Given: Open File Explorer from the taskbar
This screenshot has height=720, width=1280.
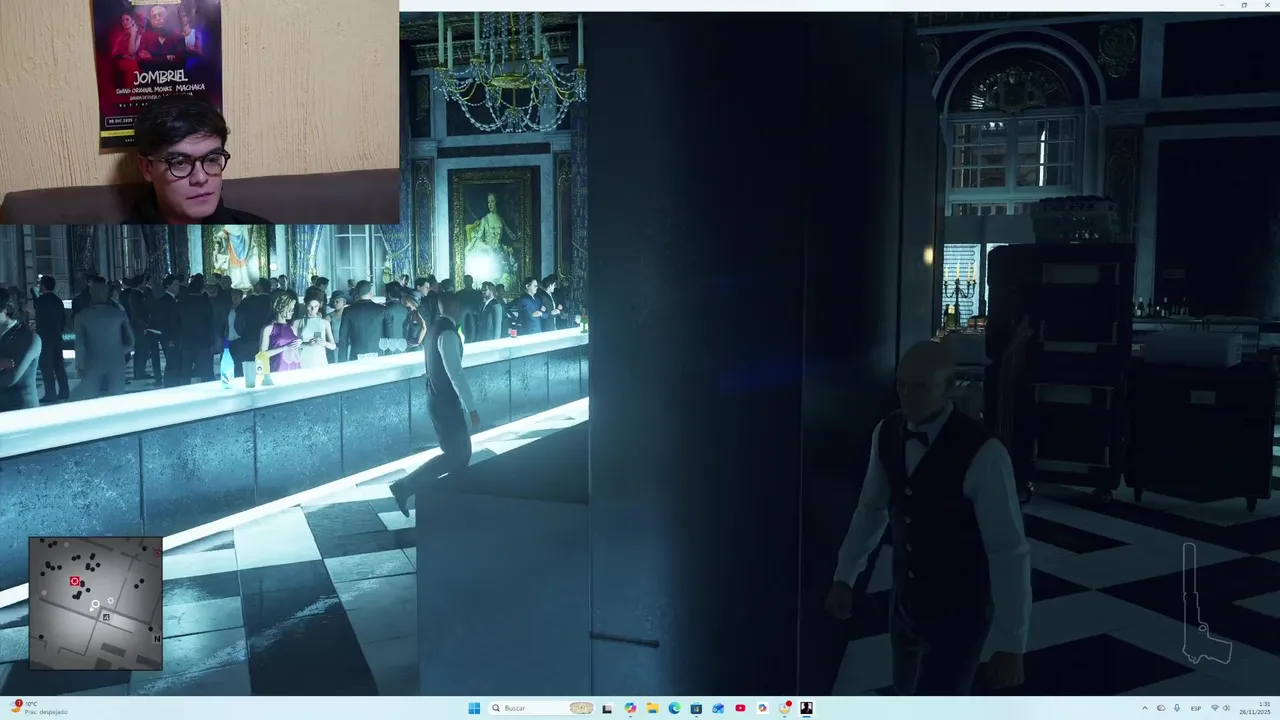Looking at the screenshot, I should coord(652,708).
